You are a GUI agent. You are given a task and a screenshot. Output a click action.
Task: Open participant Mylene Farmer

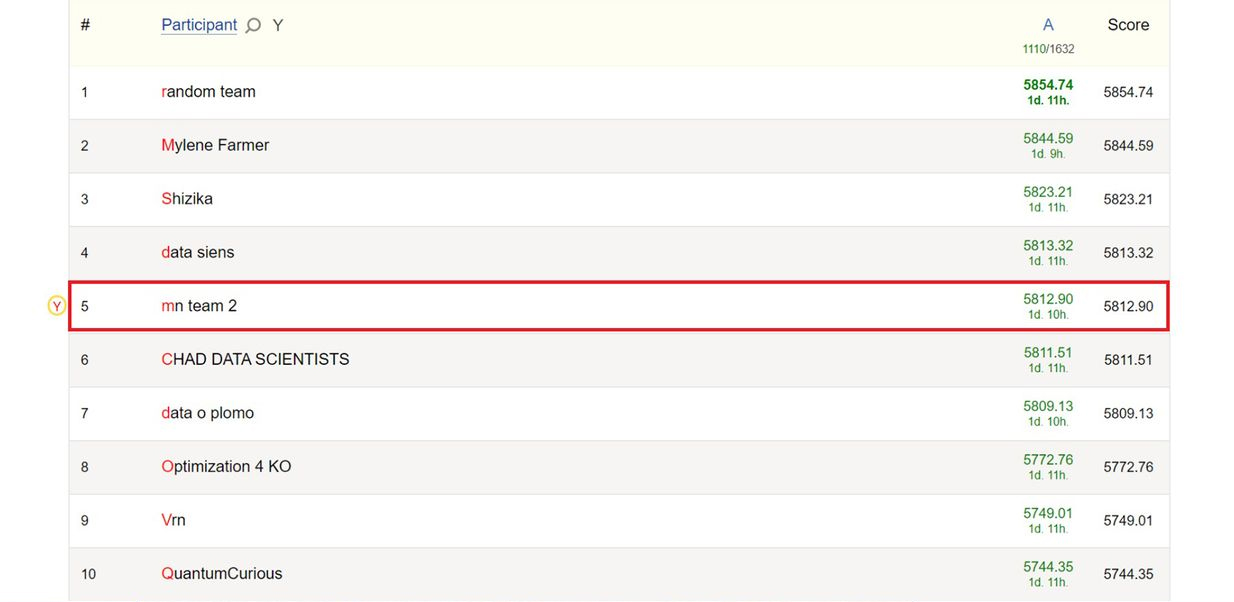(215, 145)
